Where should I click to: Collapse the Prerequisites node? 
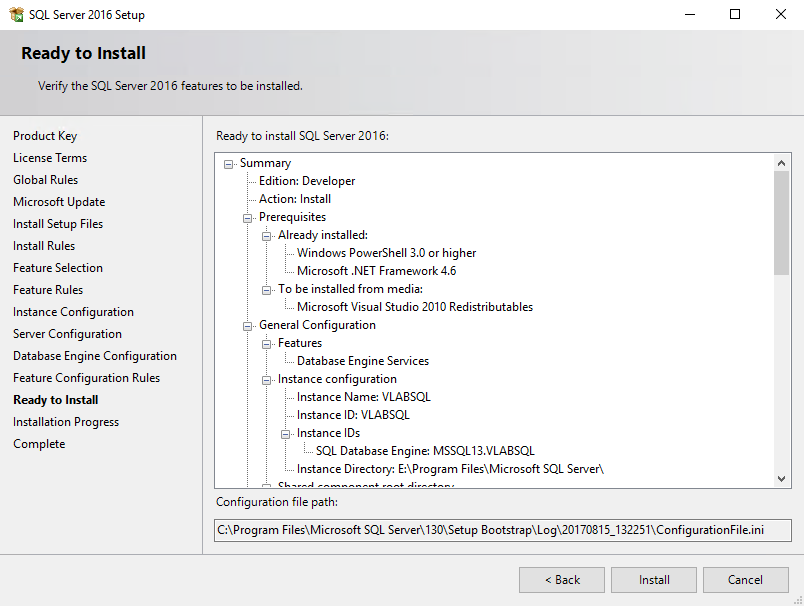(x=247, y=218)
